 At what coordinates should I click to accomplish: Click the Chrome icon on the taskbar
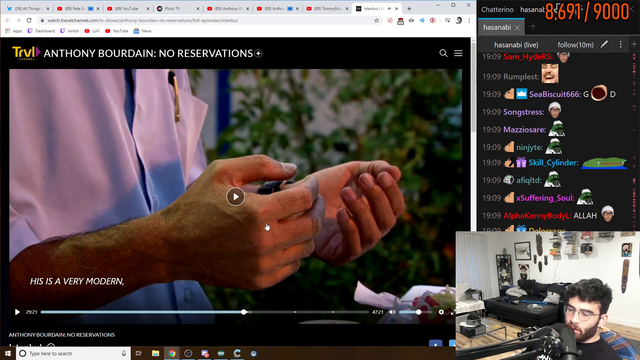(172, 353)
